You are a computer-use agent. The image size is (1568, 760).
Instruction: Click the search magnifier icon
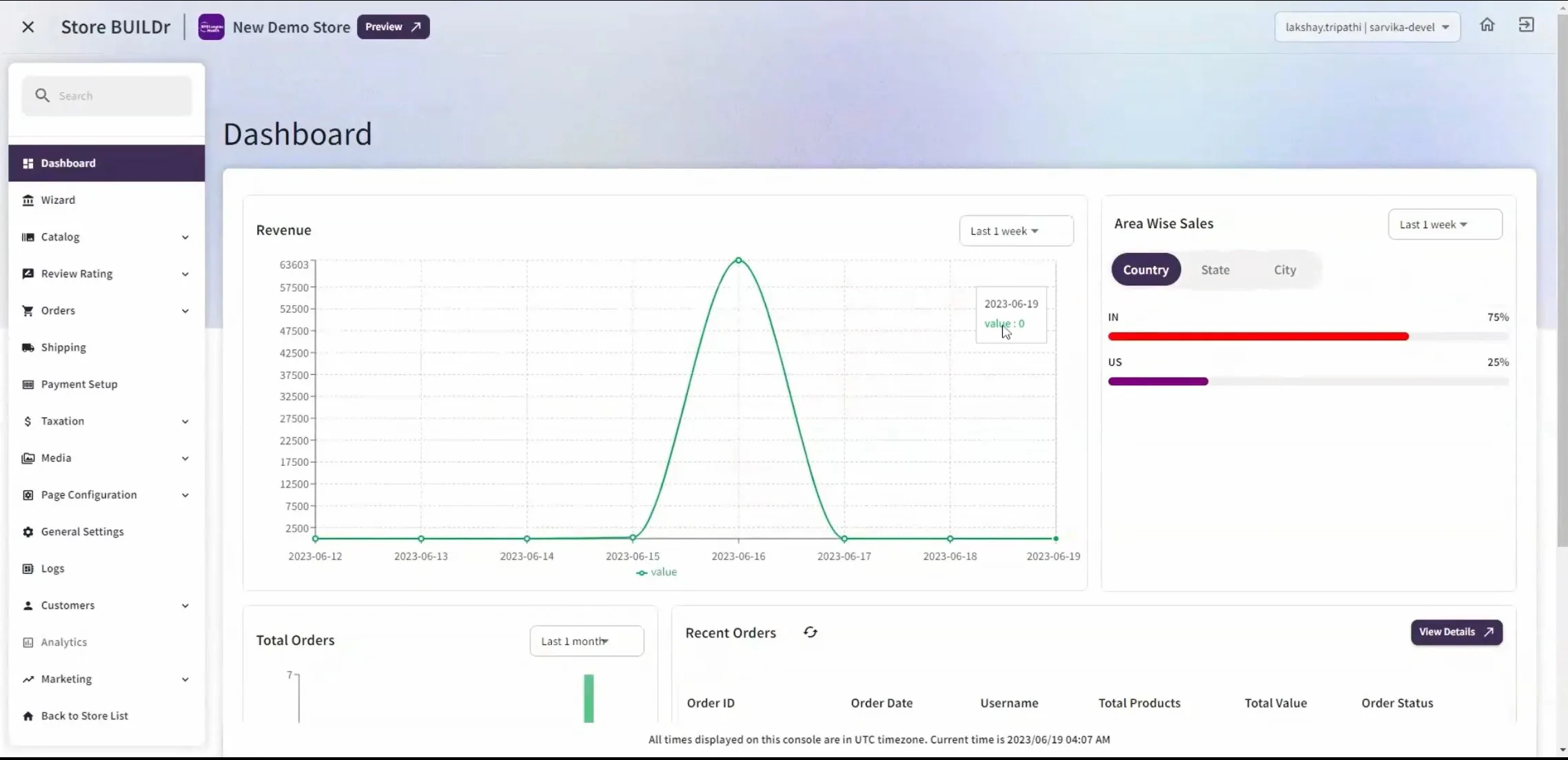click(42, 96)
